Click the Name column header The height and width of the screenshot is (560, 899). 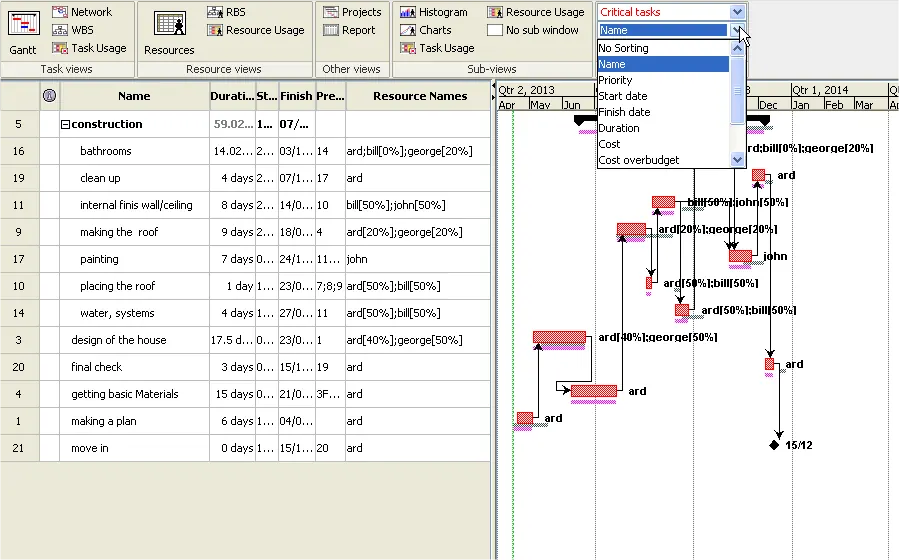coord(134,96)
